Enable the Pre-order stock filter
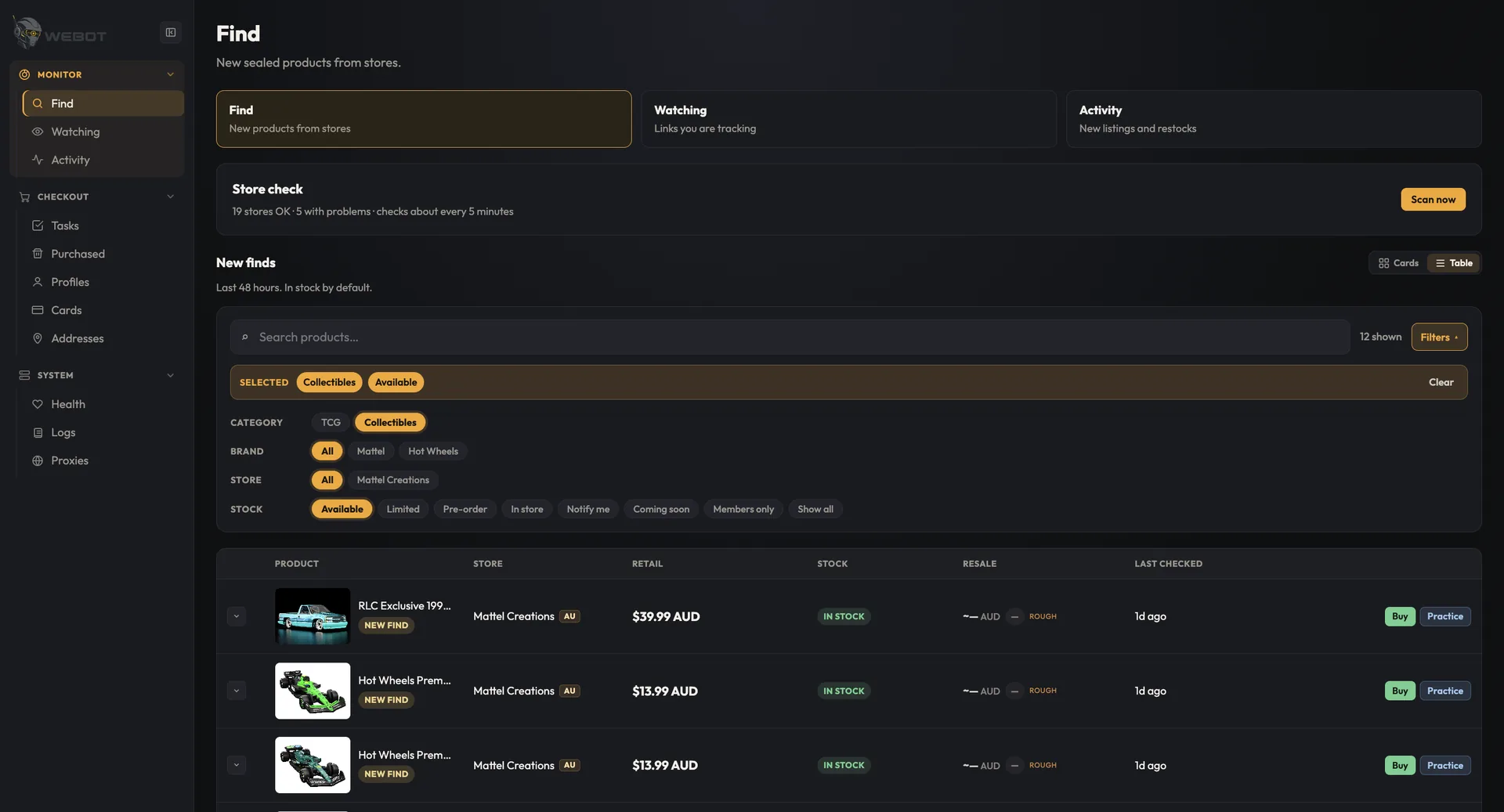 465,509
